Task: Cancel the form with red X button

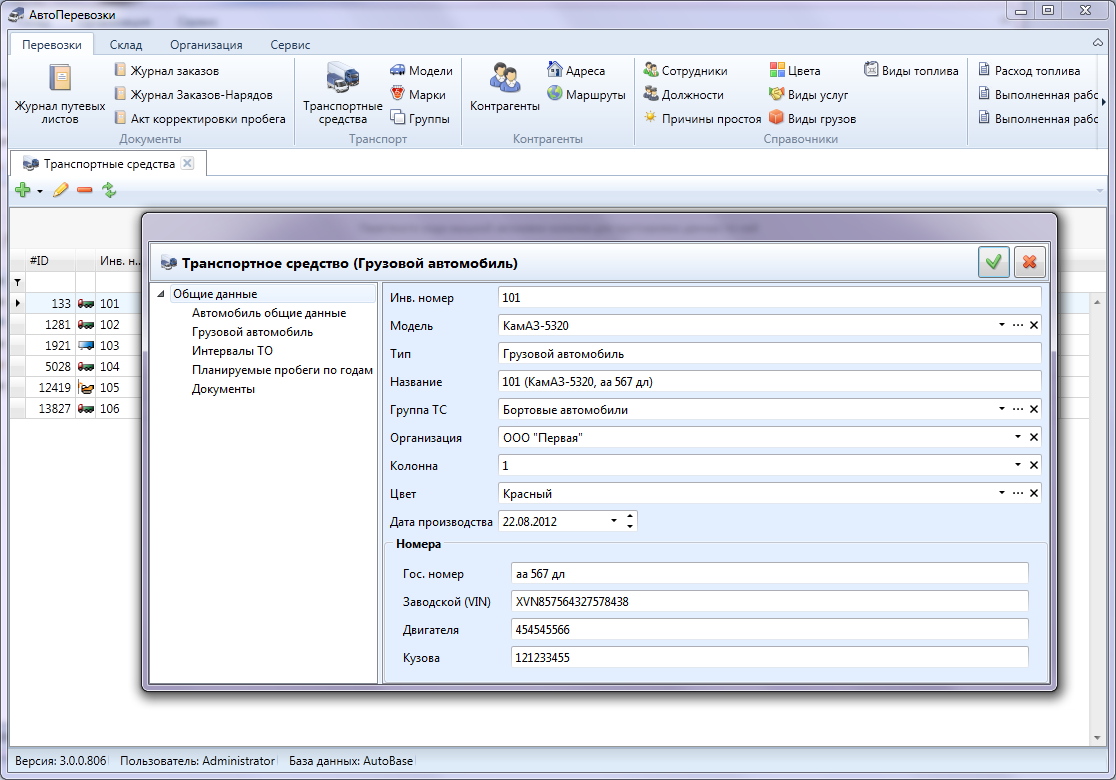Action: [x=1028, y=263]
